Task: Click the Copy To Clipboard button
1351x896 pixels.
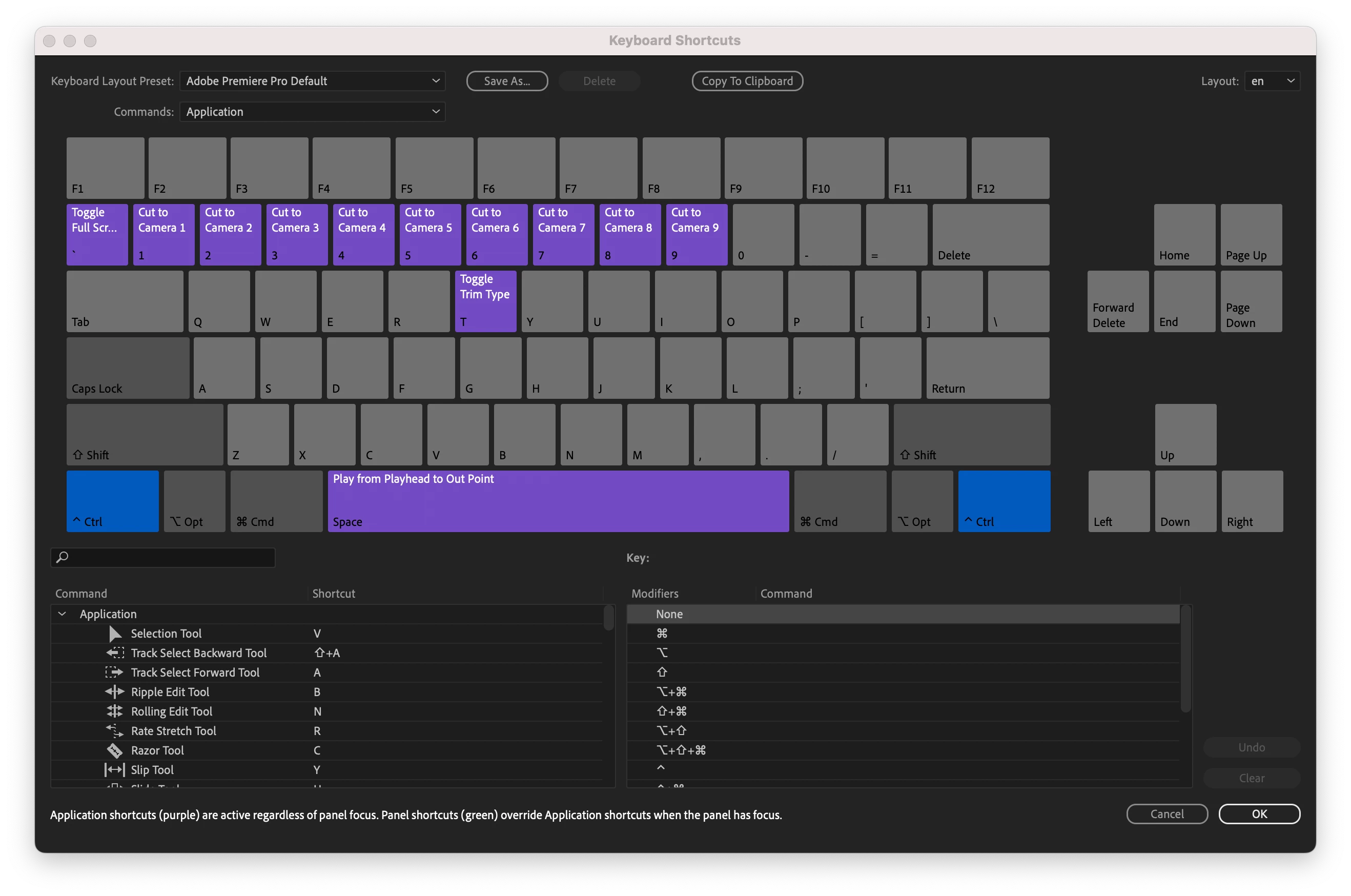Action: coord(747,80)
